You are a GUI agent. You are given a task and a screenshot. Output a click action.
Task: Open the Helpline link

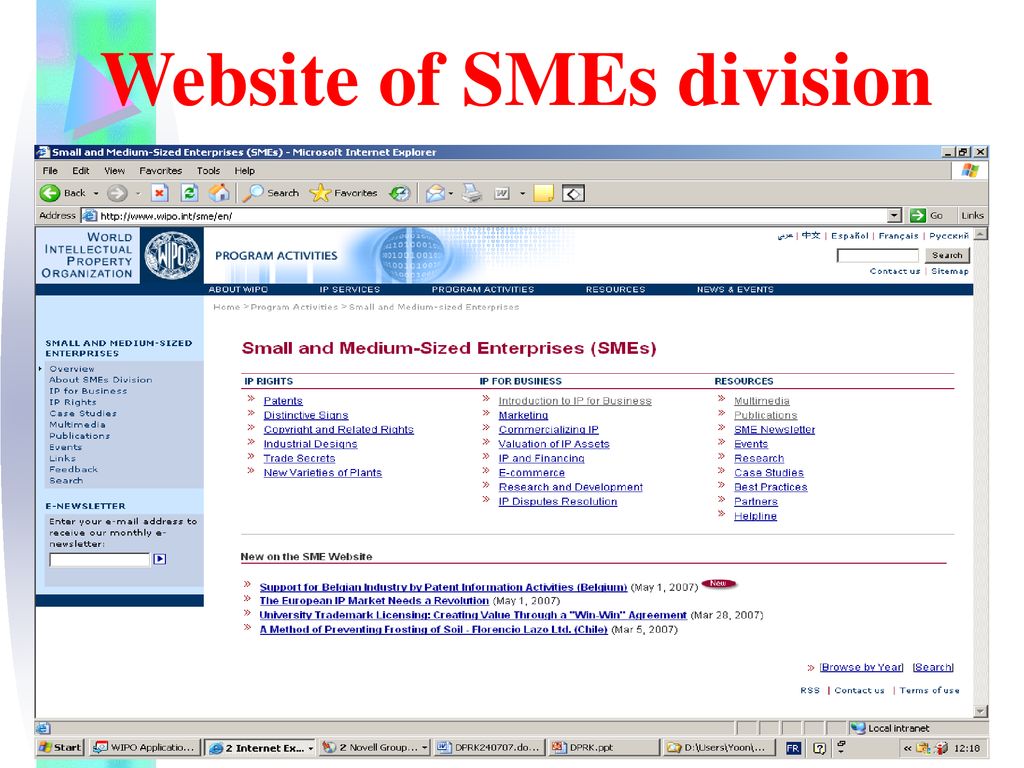click(756, 516)
